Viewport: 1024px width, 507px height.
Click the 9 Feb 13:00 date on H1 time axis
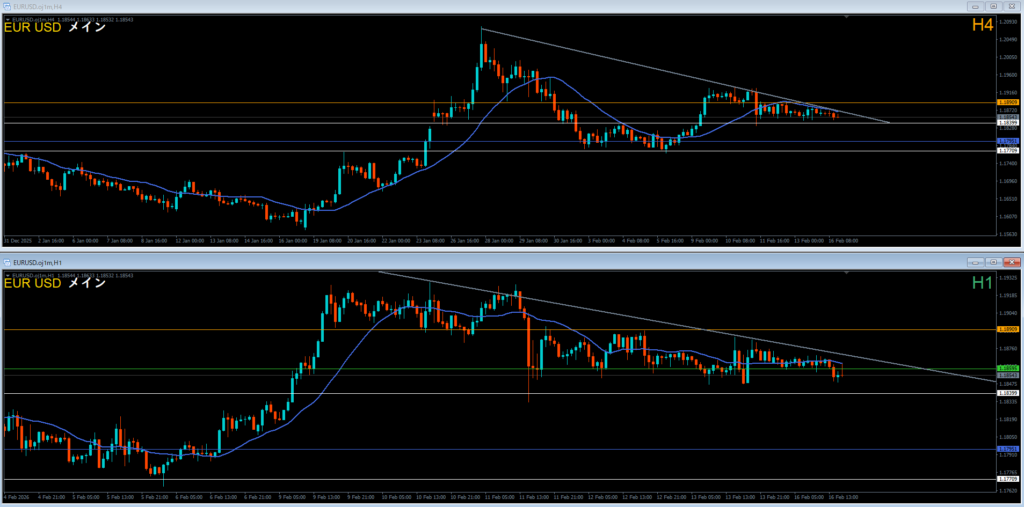(x=327, y=497)
